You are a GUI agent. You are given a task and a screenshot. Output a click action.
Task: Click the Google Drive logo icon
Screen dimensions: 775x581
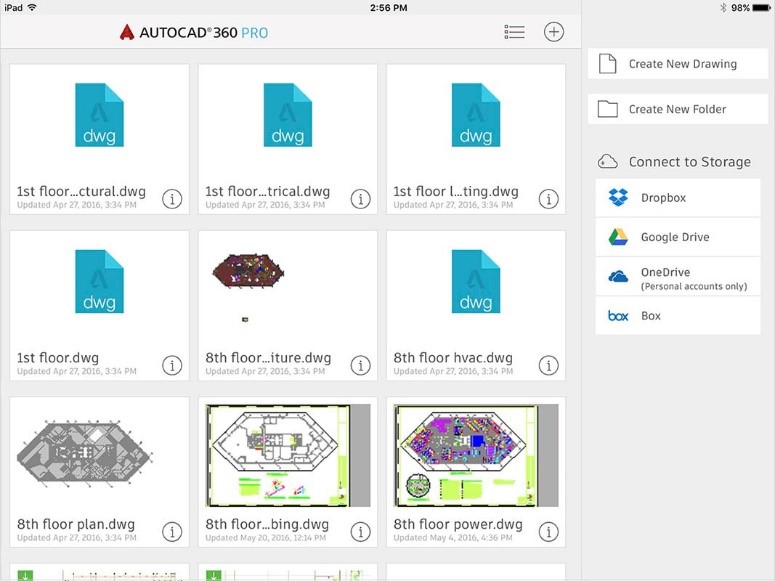pyautogui.click(x=618, y=237)
